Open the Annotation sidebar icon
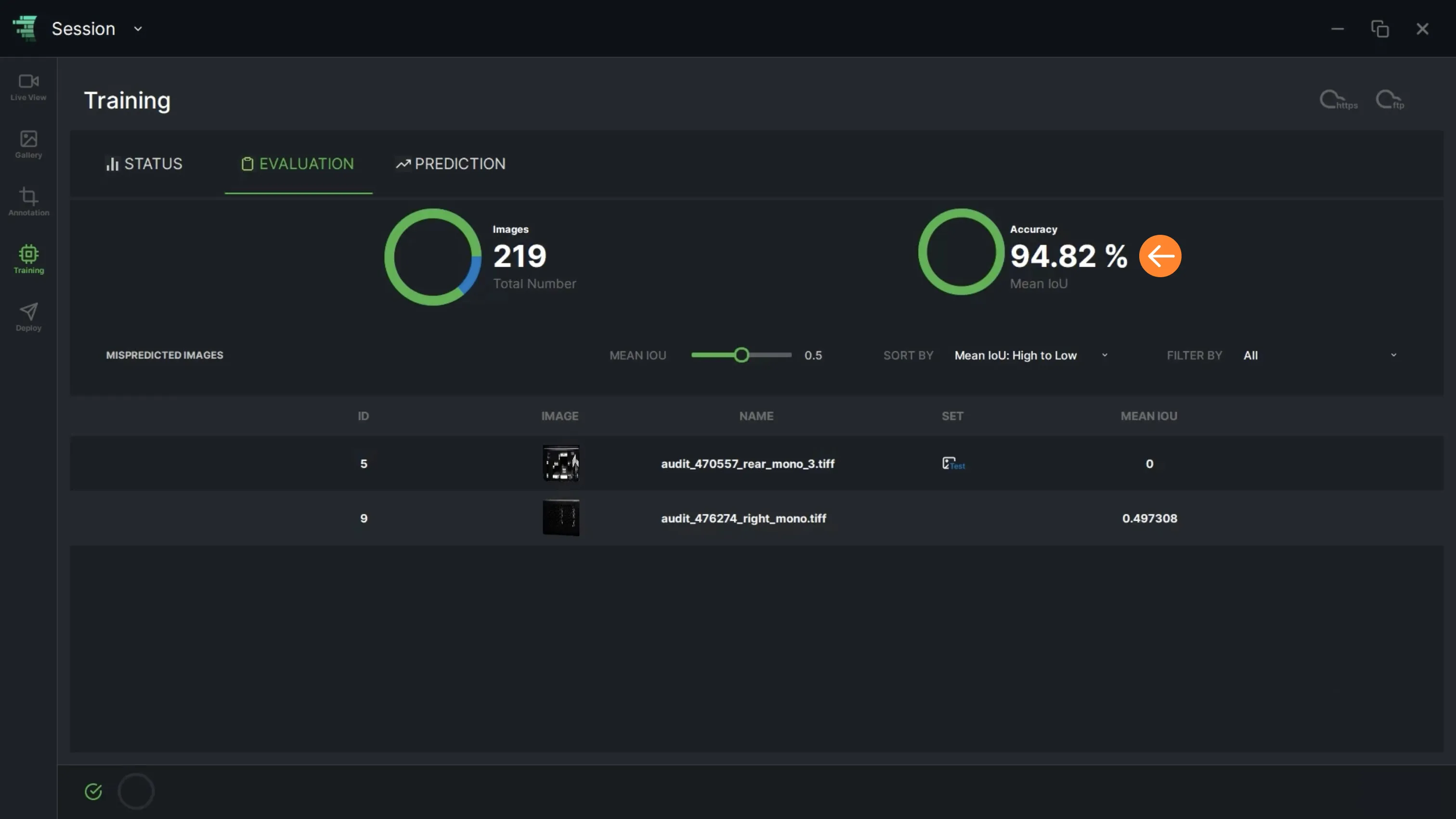This screenshot has width=1456, height=819. [x=28, y=202]
